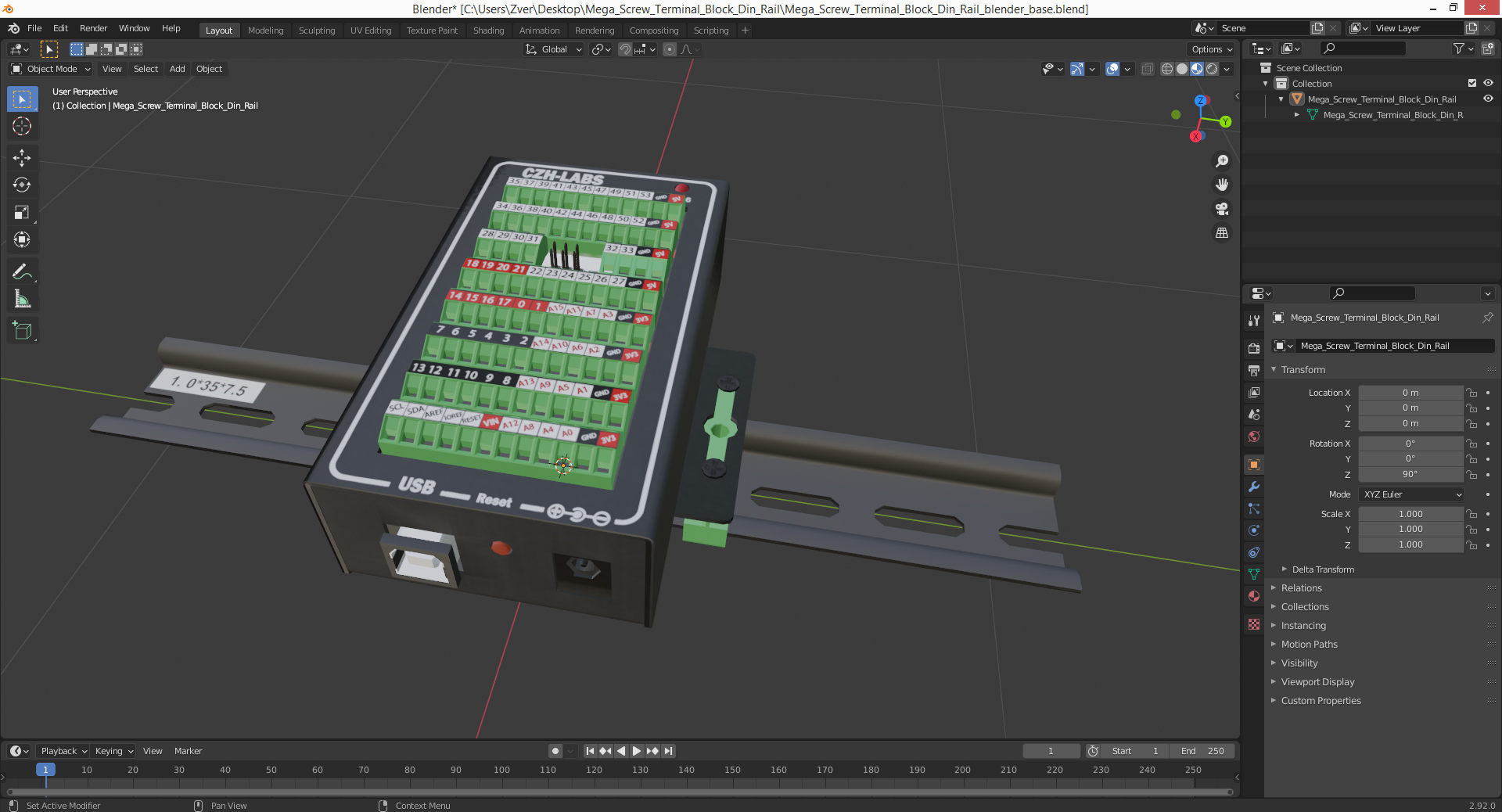This screenshot has height=812, width=1502.
Task: Open the World properties tab
Action: tap(1254, 437)
